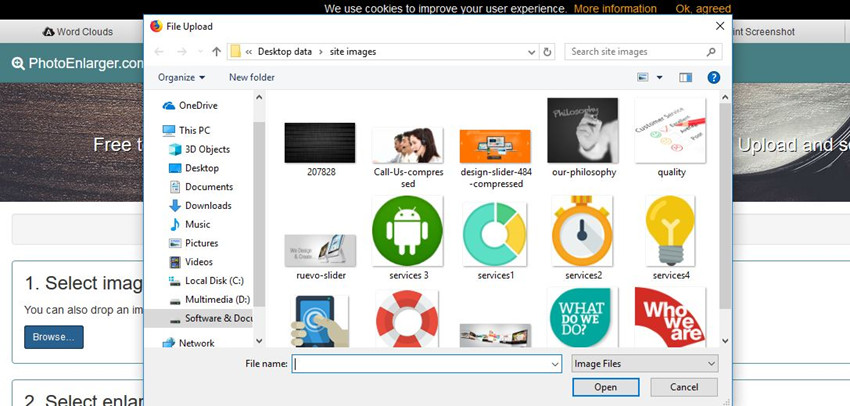The height and width of the screenshot is (406, 850).
Task: Expand the address bar history dropdown
Action: (x=527, y=51)
